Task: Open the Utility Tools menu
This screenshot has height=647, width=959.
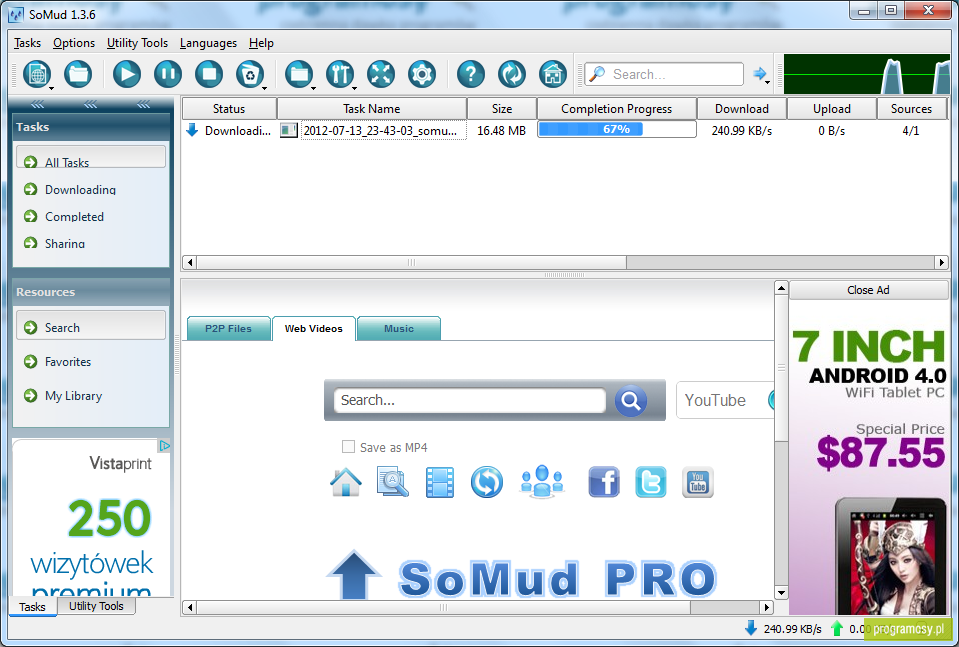Action: pos(138,43)
